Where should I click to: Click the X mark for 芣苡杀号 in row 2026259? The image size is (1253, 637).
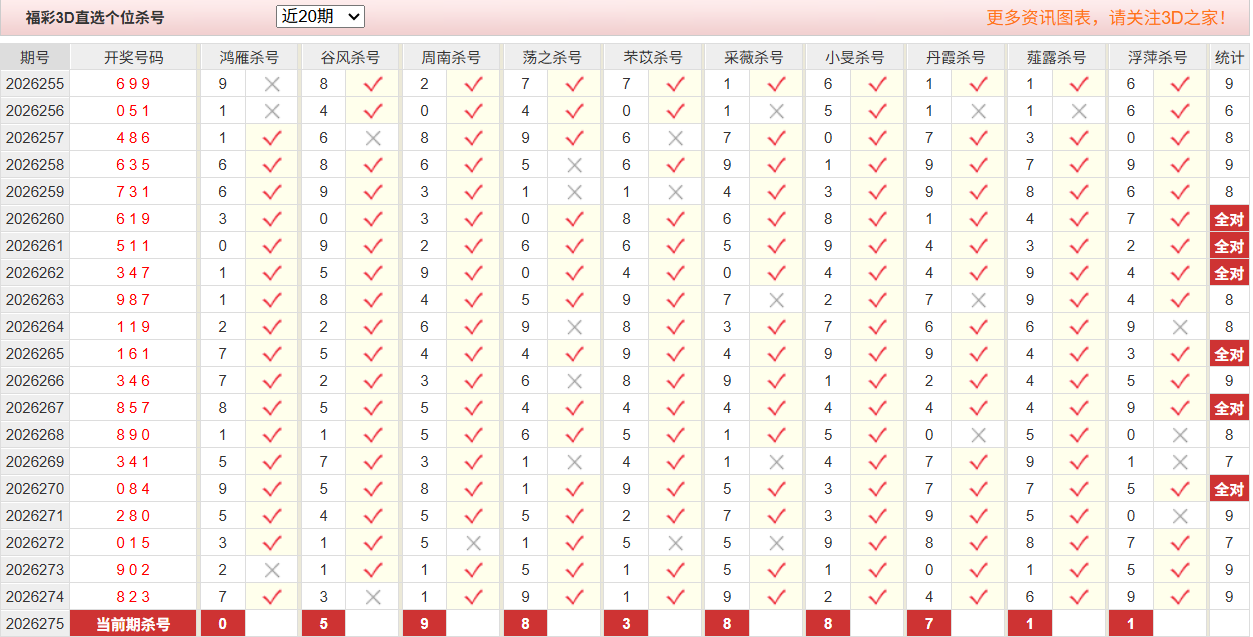click(676, 192)
